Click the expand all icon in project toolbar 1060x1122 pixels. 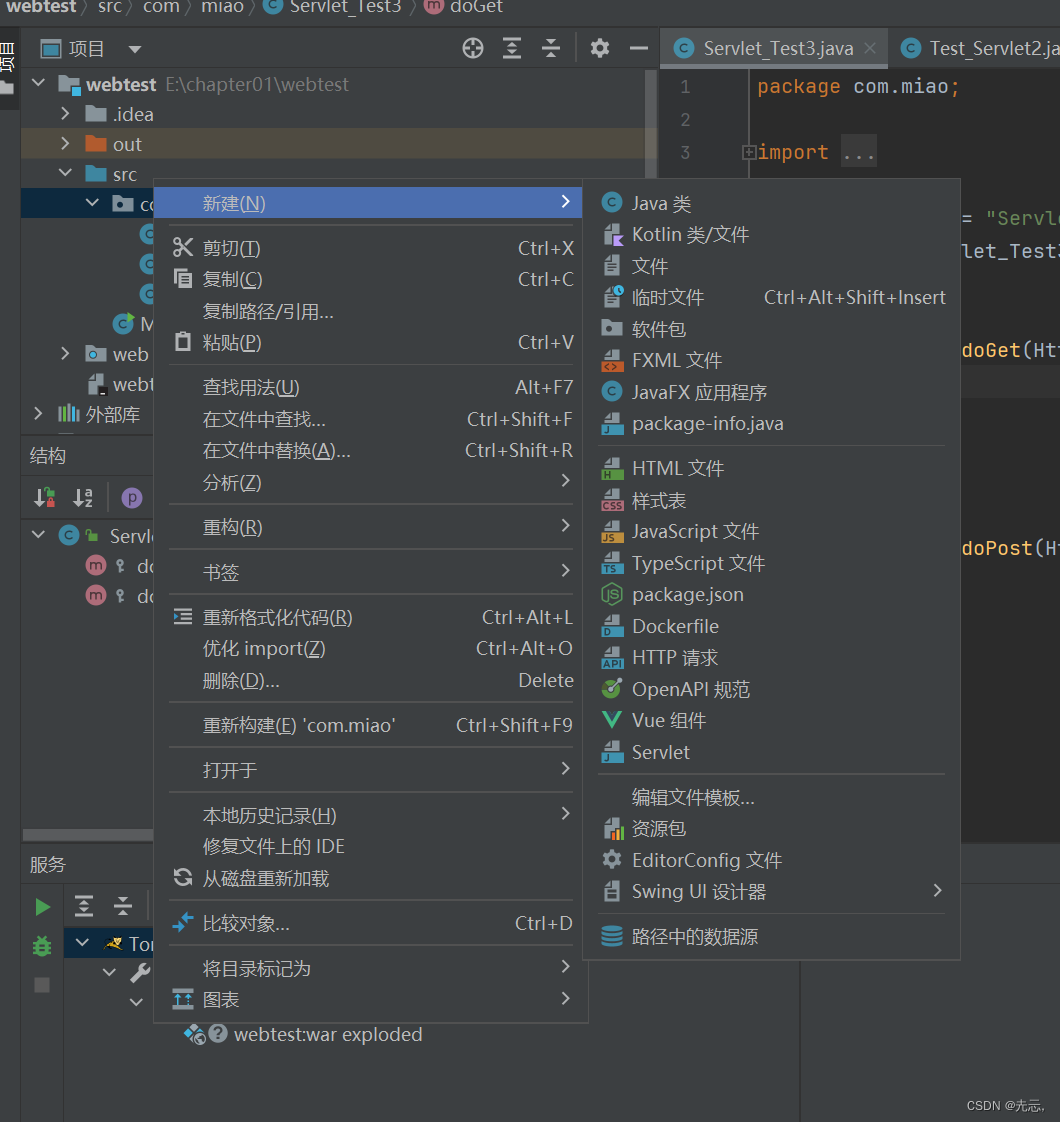[512, 49]
